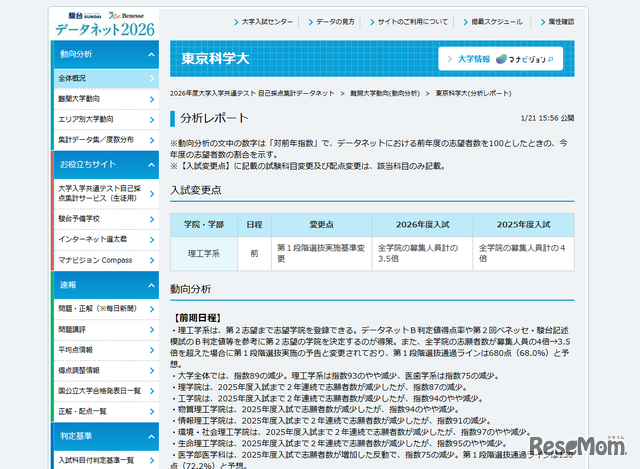Open 入試科目付判定基準一覧 in the sidebar
The width and height of the screenshot is (640, 469).
pyautogui.click(x=106, y=460)
